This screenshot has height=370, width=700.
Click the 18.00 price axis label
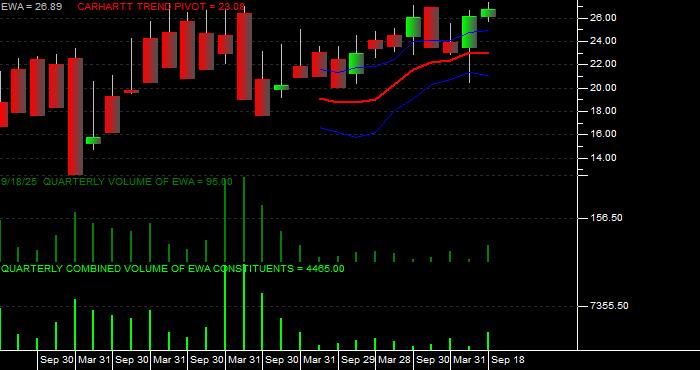[603, 111]
